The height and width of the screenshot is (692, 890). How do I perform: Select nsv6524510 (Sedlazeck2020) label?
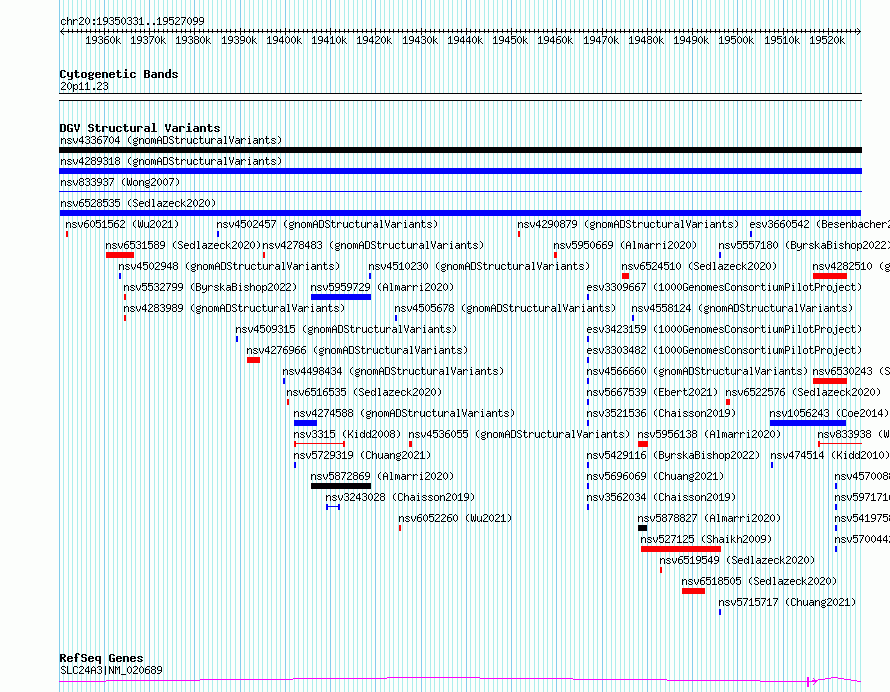pyautogui.click(x=699, y=266)
